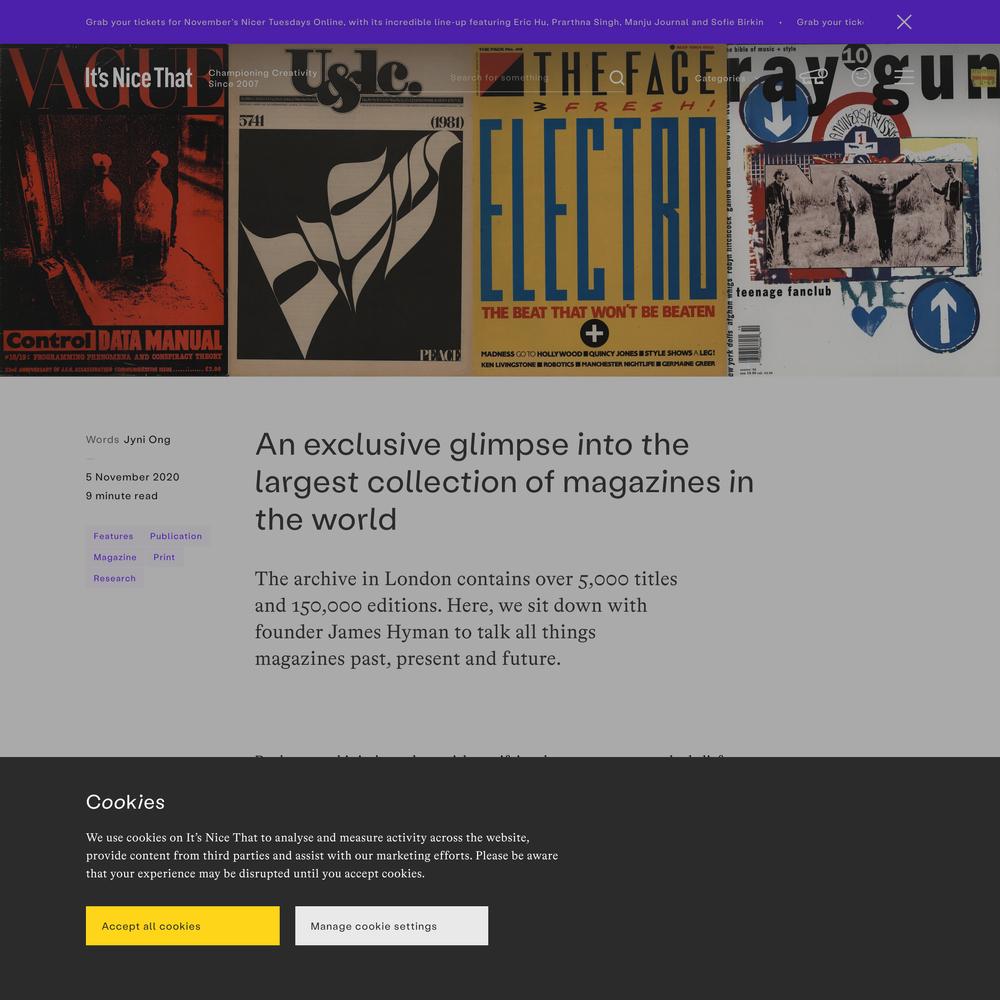Select the Magazine tag
The image size is (1000, 1000).
click(115, 557)
